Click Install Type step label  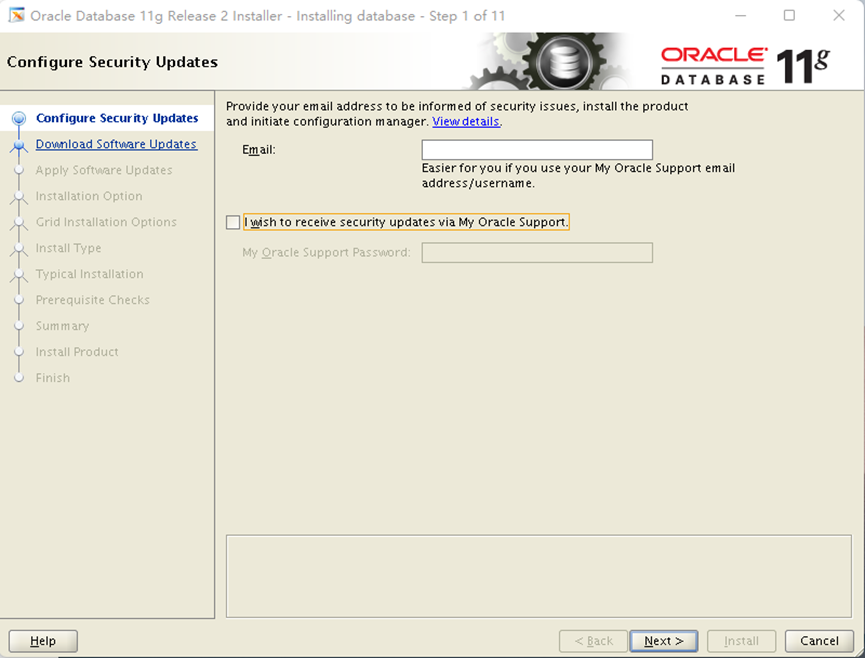(x=68, y=248)
